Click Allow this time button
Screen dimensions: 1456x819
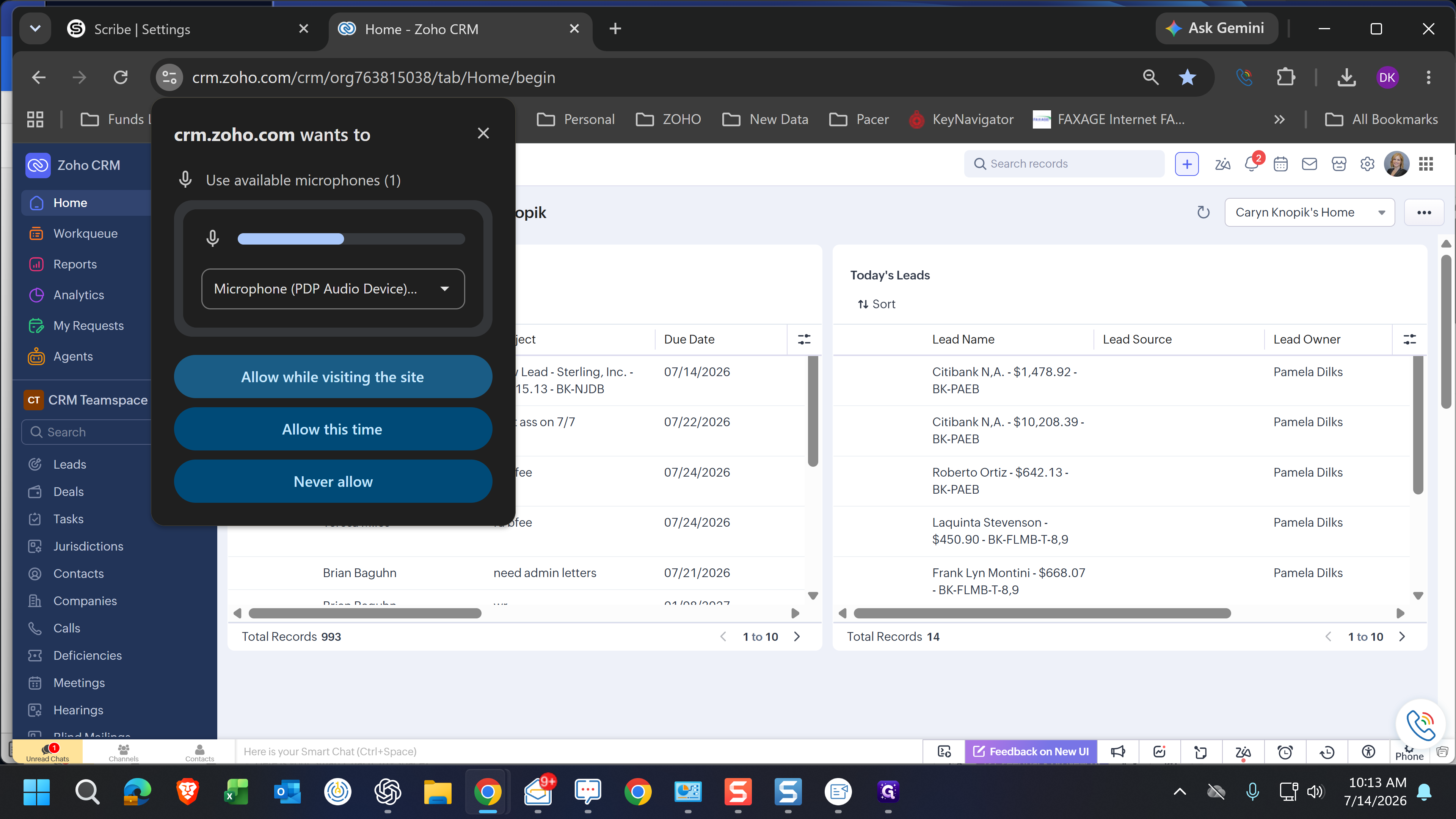click(333, 430)
